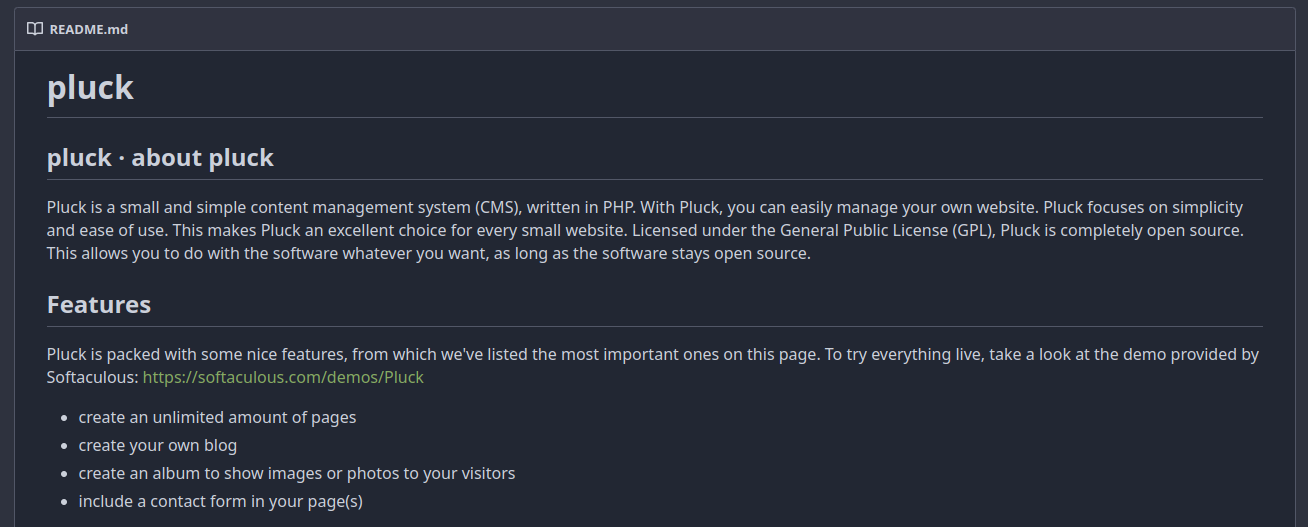The image size is (1308, 527).
Task: Click the README book icon
Action: 35,29
